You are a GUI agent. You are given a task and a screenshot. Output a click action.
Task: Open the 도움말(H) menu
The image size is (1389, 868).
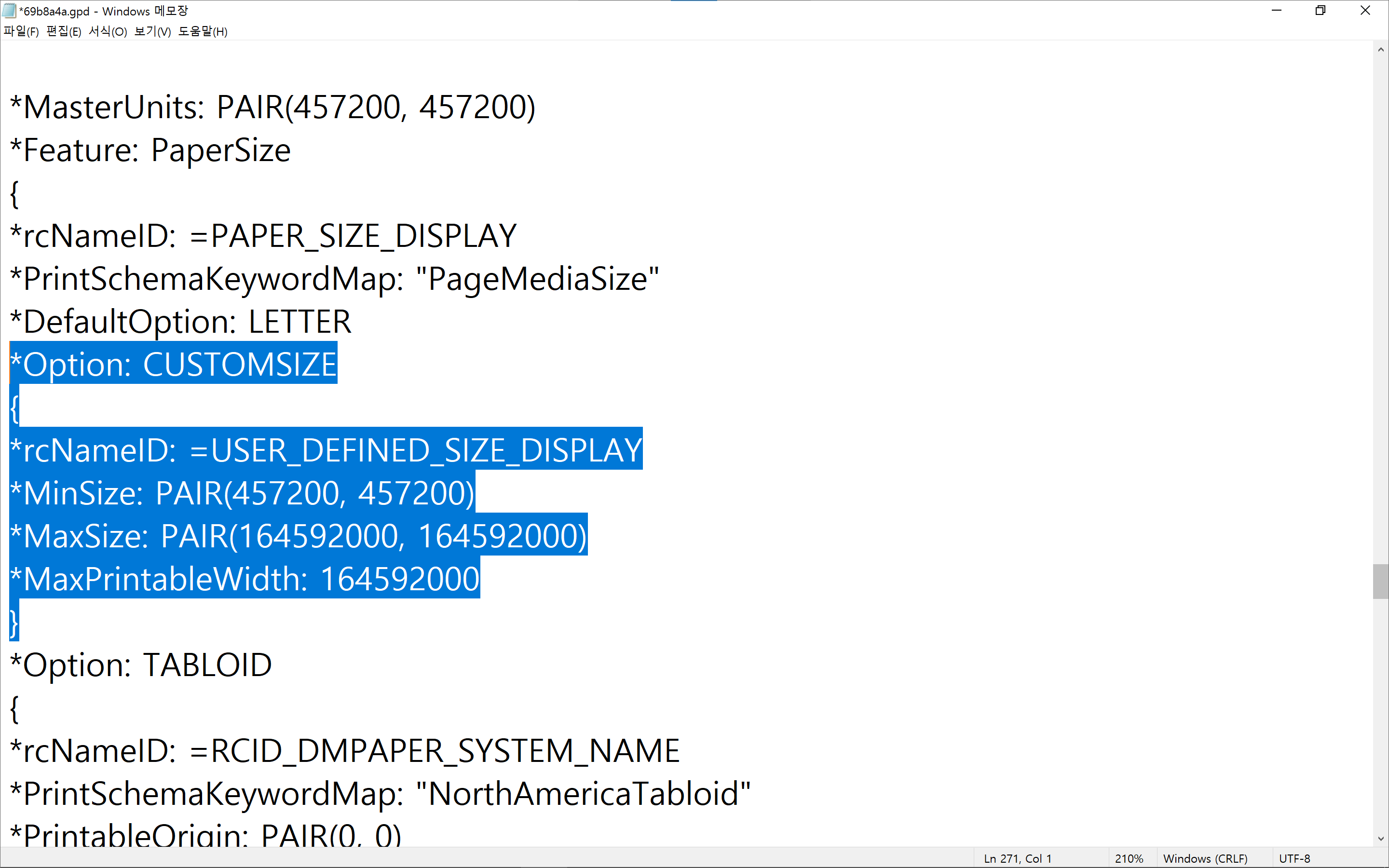(203, 31)
